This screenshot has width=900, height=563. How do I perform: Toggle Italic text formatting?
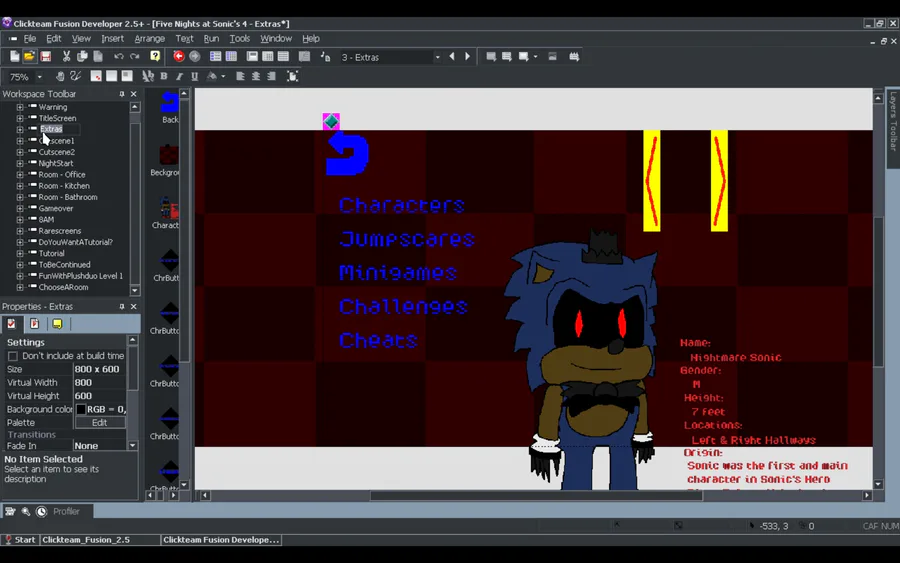[180, 76]
